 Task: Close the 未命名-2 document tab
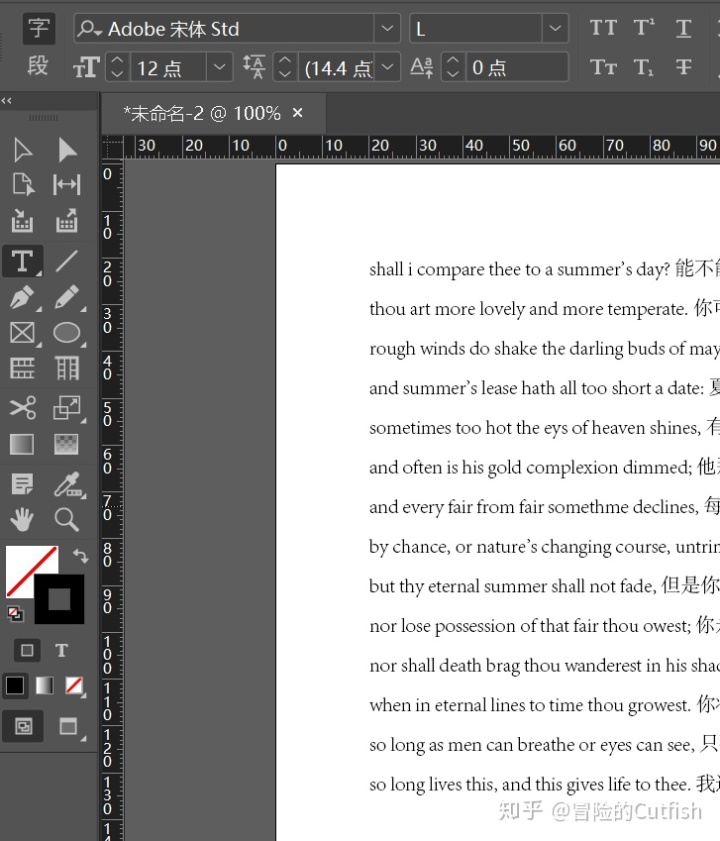pyautogui.click(x=298, y=113)
